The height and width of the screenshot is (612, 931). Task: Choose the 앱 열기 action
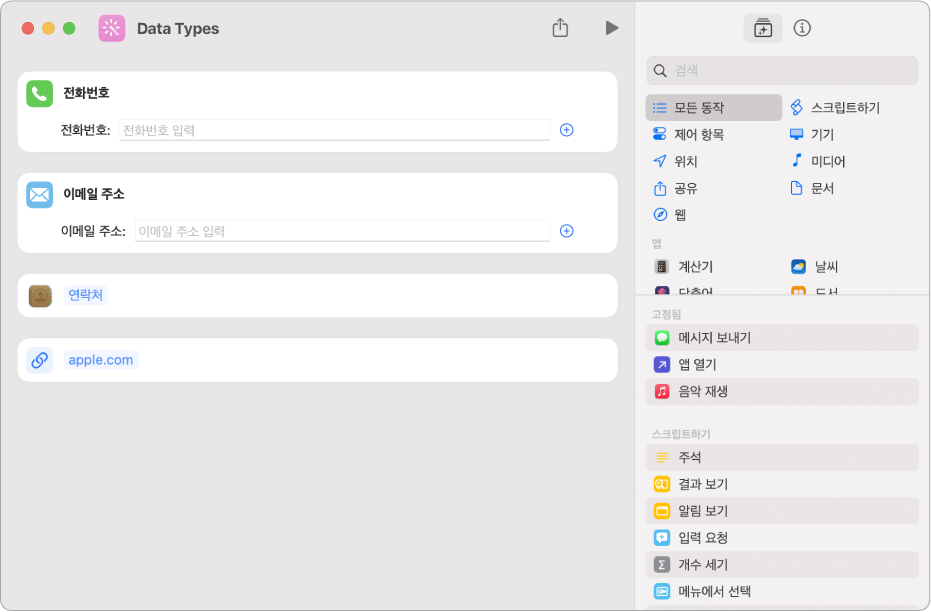(782, 364)
